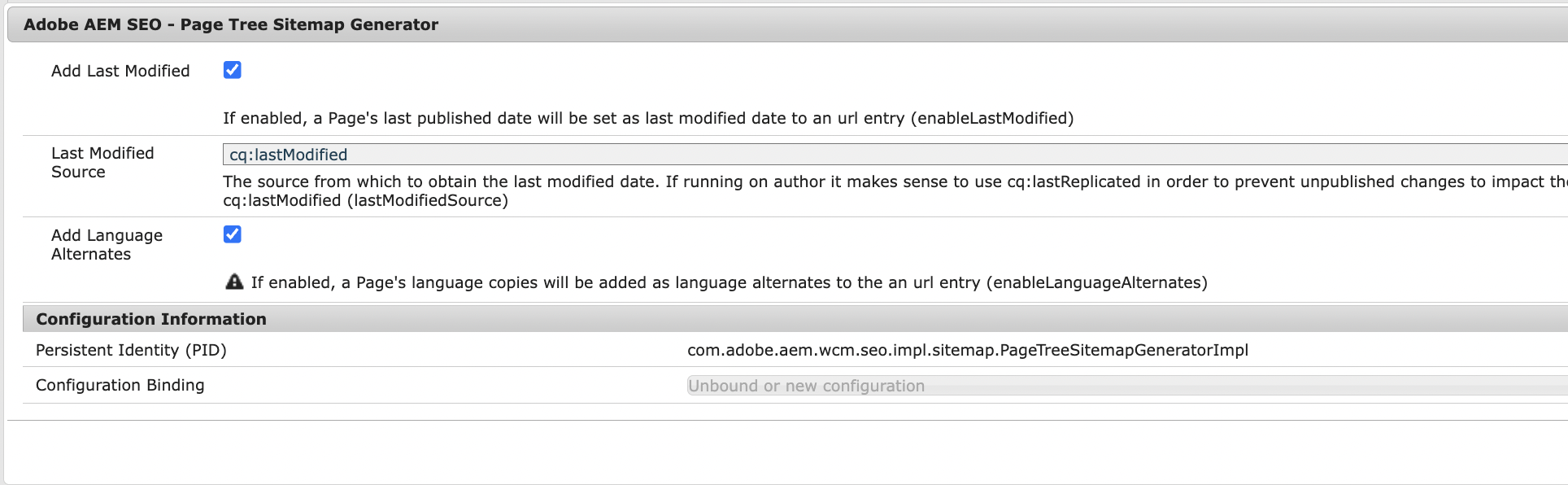This screenshot has height=485, width=1568.
Task: Click the blue checkmark for Add Last Modified
Action: click(233, 71)
